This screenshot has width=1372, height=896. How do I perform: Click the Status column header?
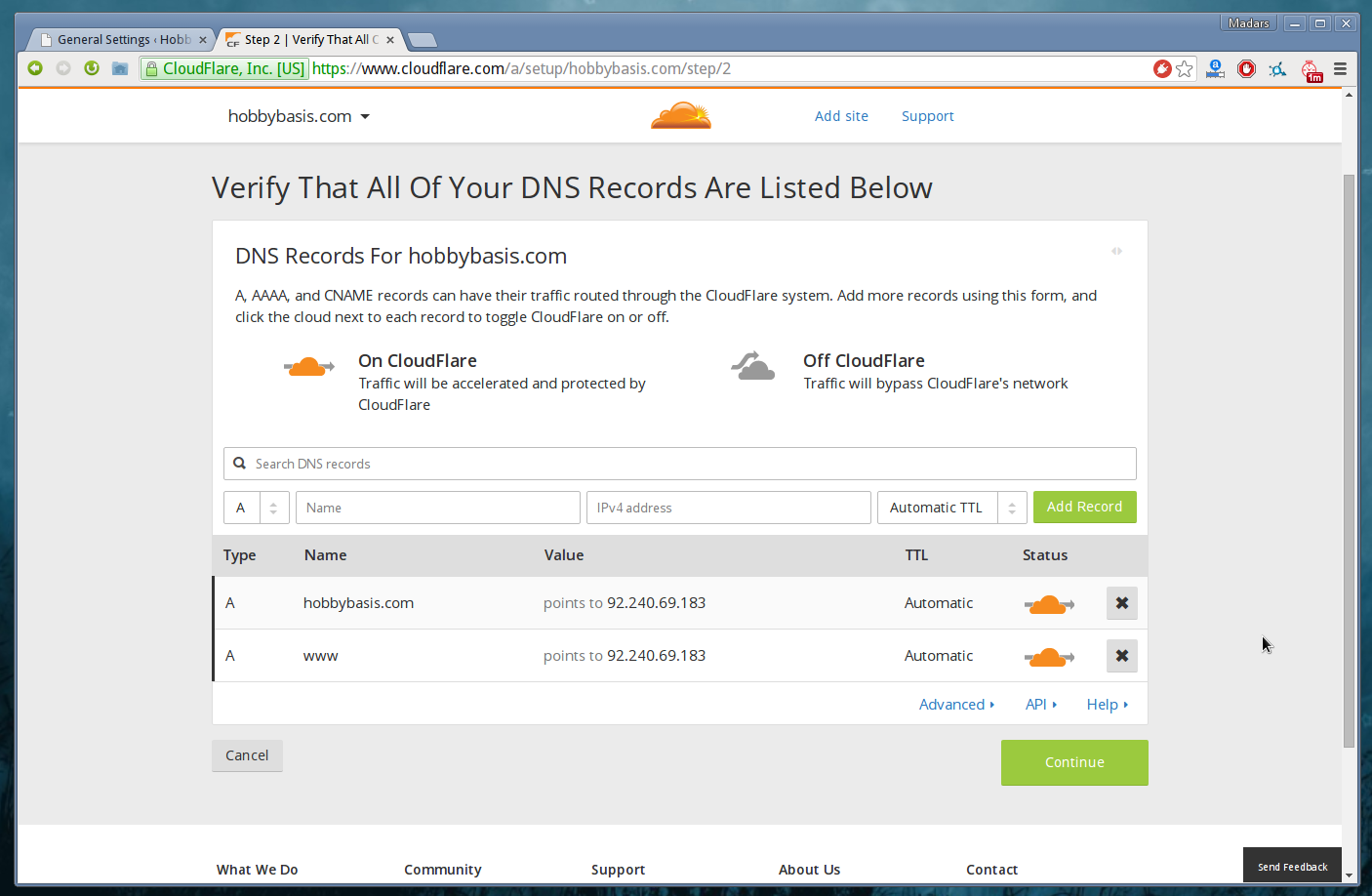1045,555
